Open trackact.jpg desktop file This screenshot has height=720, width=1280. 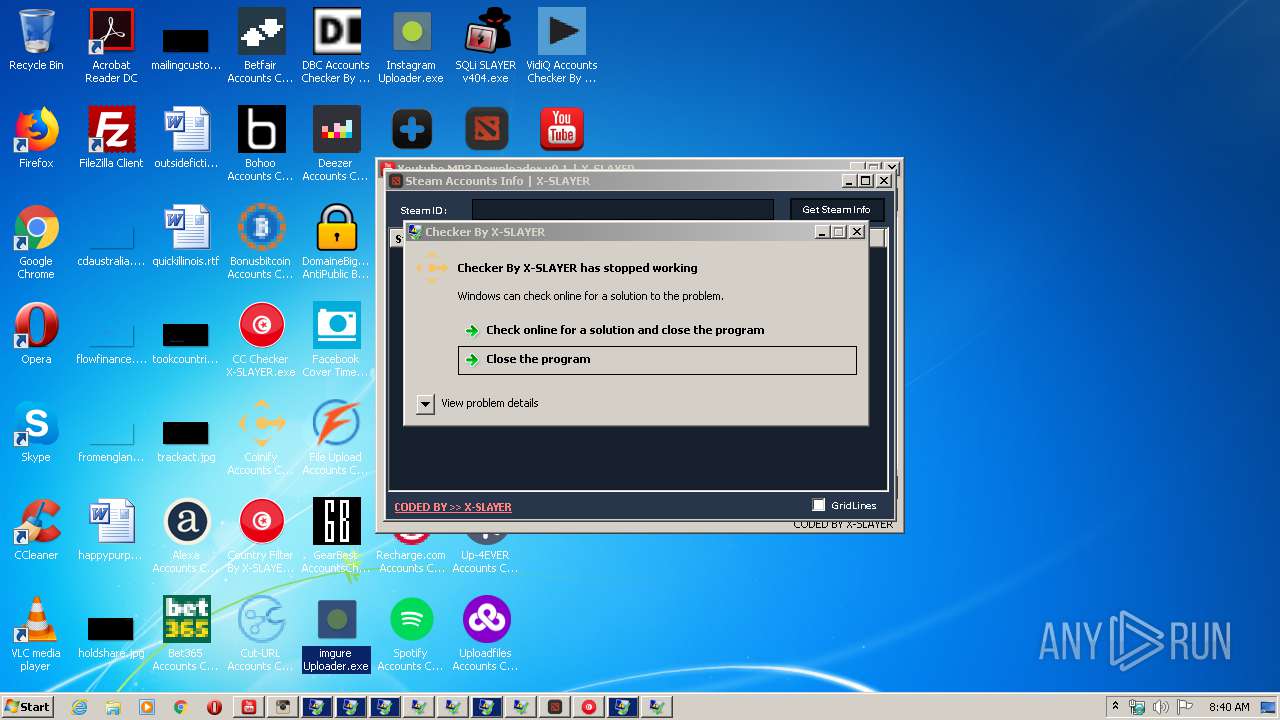click(186, 439)
